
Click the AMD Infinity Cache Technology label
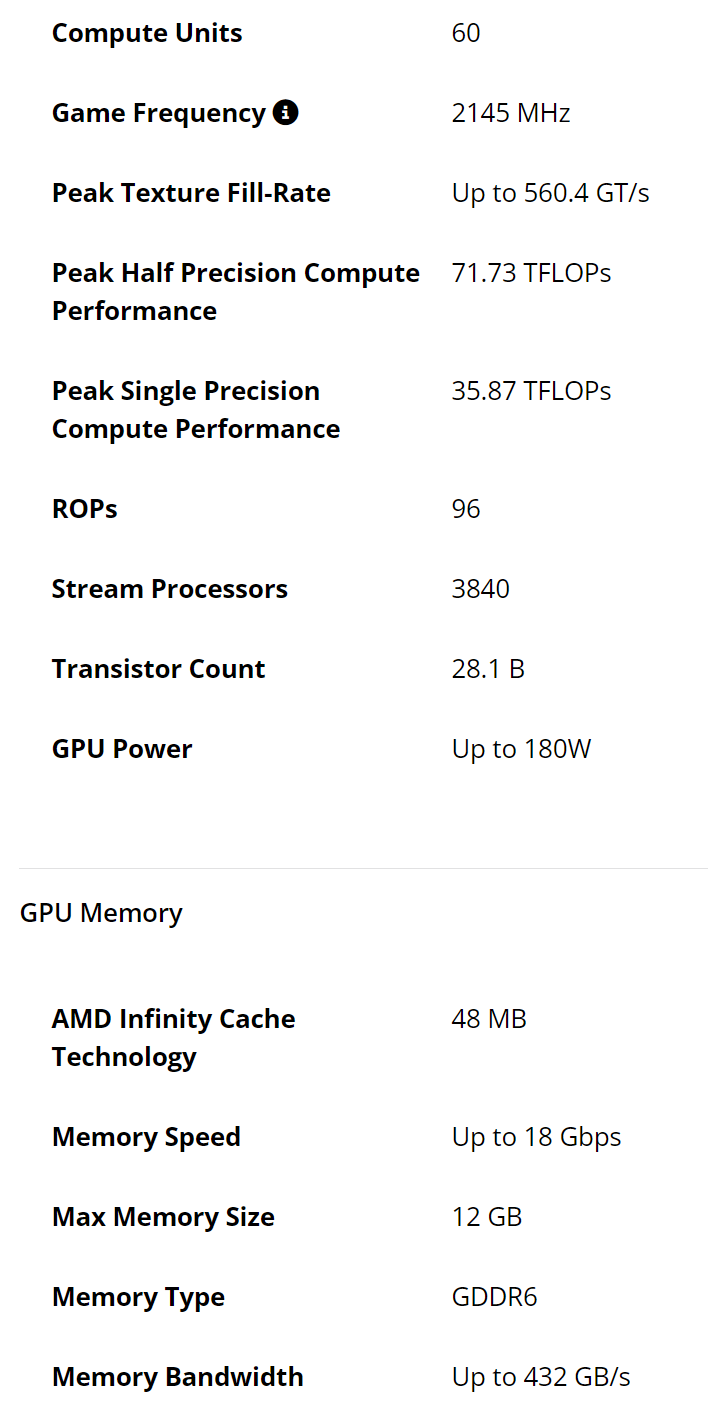(173, 1038)
